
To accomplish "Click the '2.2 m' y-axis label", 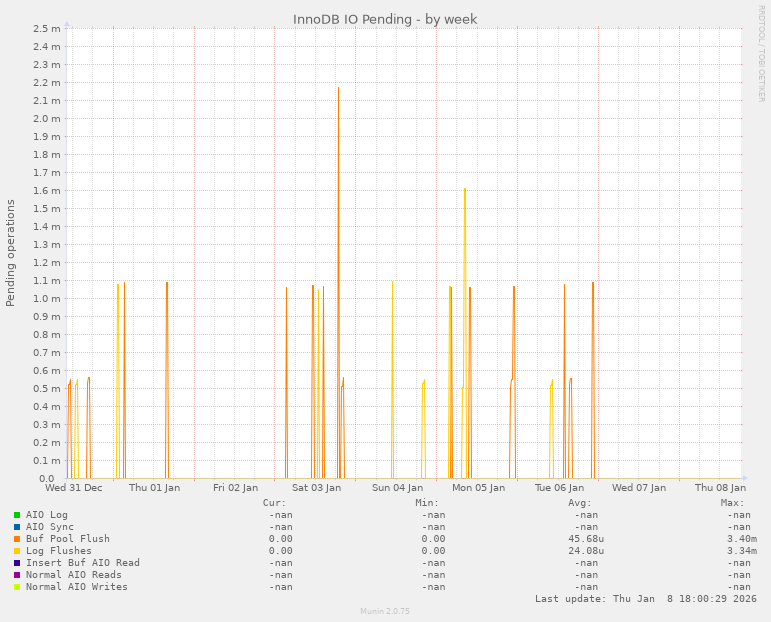I will click(x=47, y=83).
